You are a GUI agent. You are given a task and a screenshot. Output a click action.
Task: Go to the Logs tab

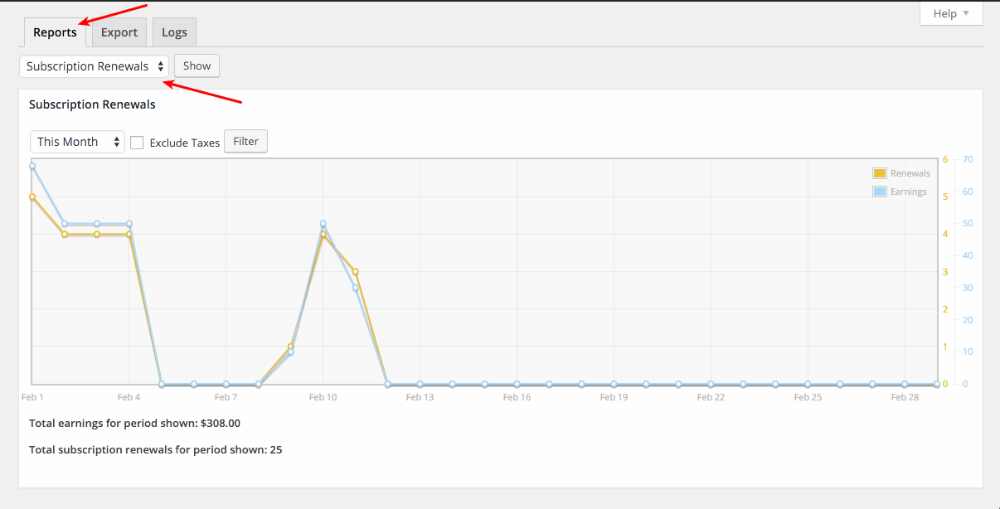click(x=174, y=32)
